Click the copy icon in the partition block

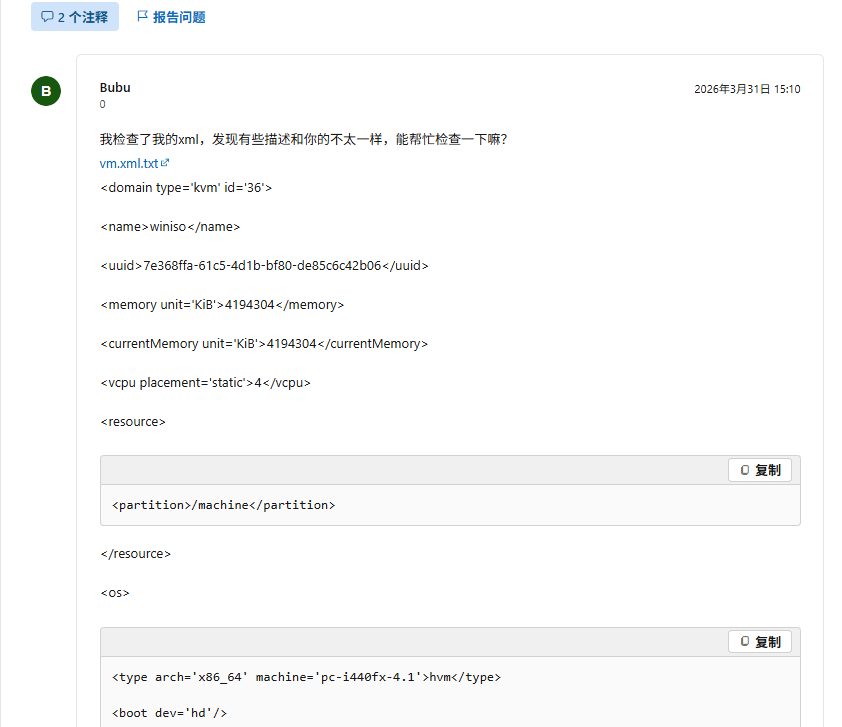pyautogui.click(x=745, y=470)
